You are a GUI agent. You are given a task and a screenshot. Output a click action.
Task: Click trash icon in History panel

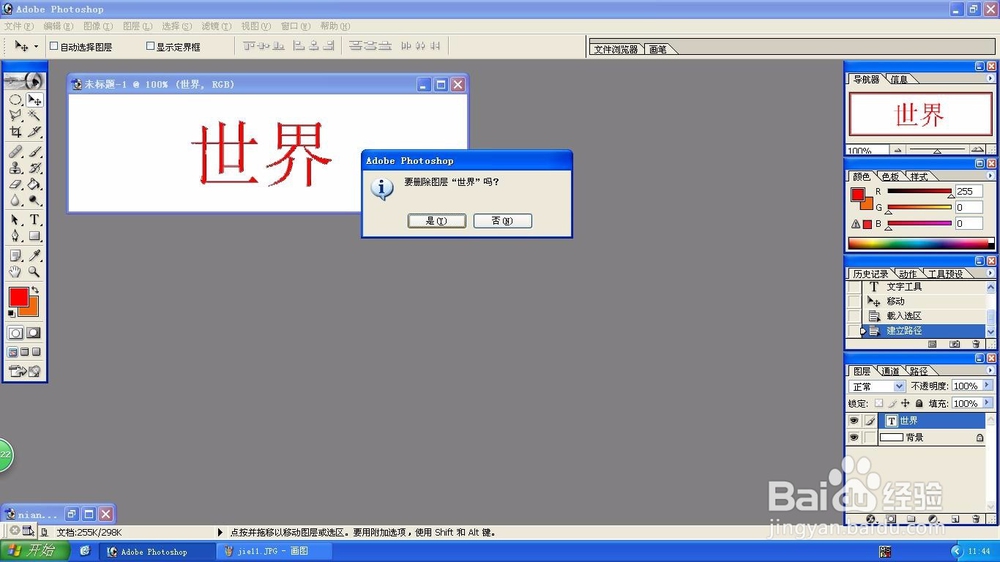coord(976,344)
